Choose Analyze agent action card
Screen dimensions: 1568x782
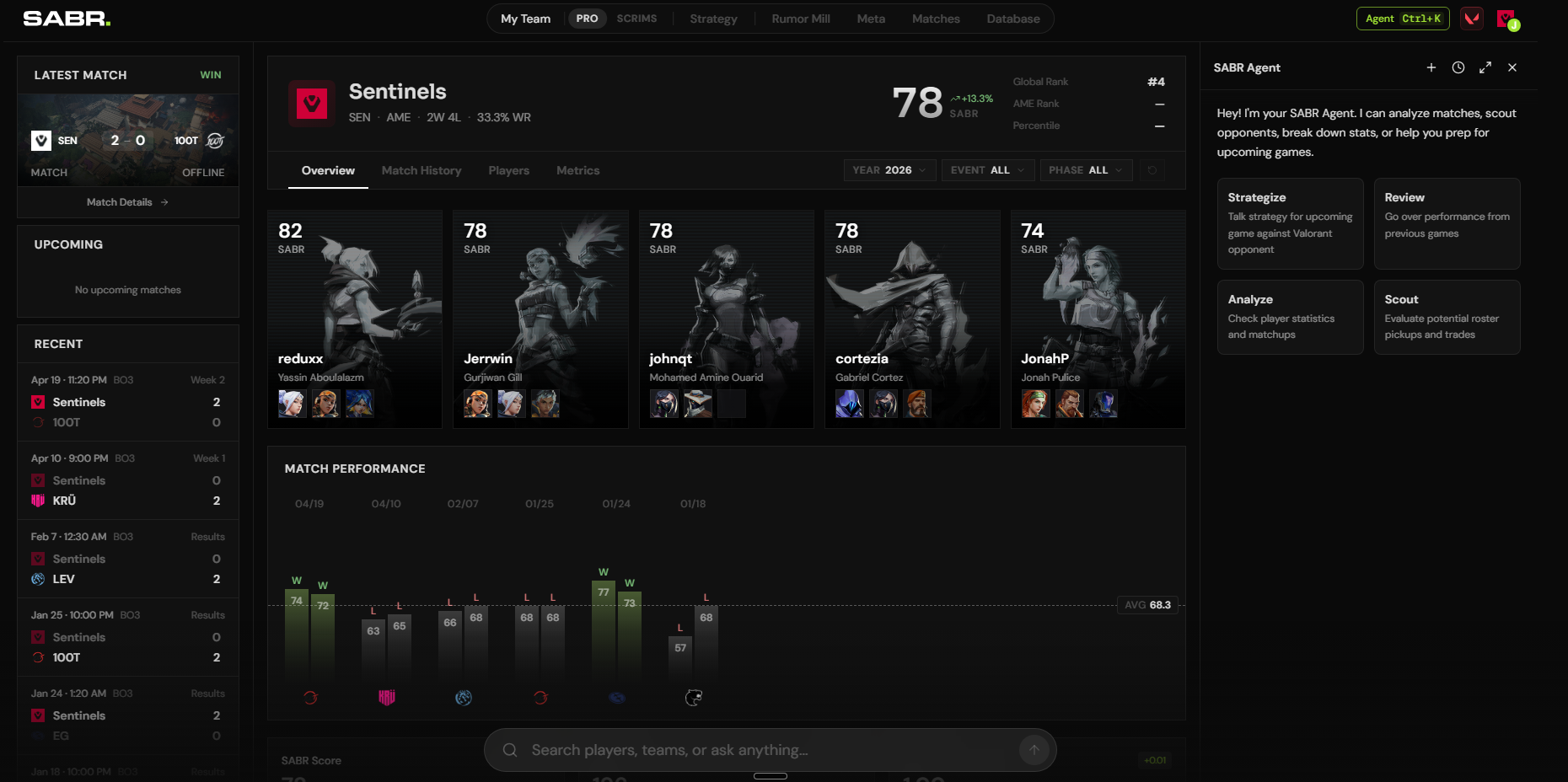[1290, 317]
